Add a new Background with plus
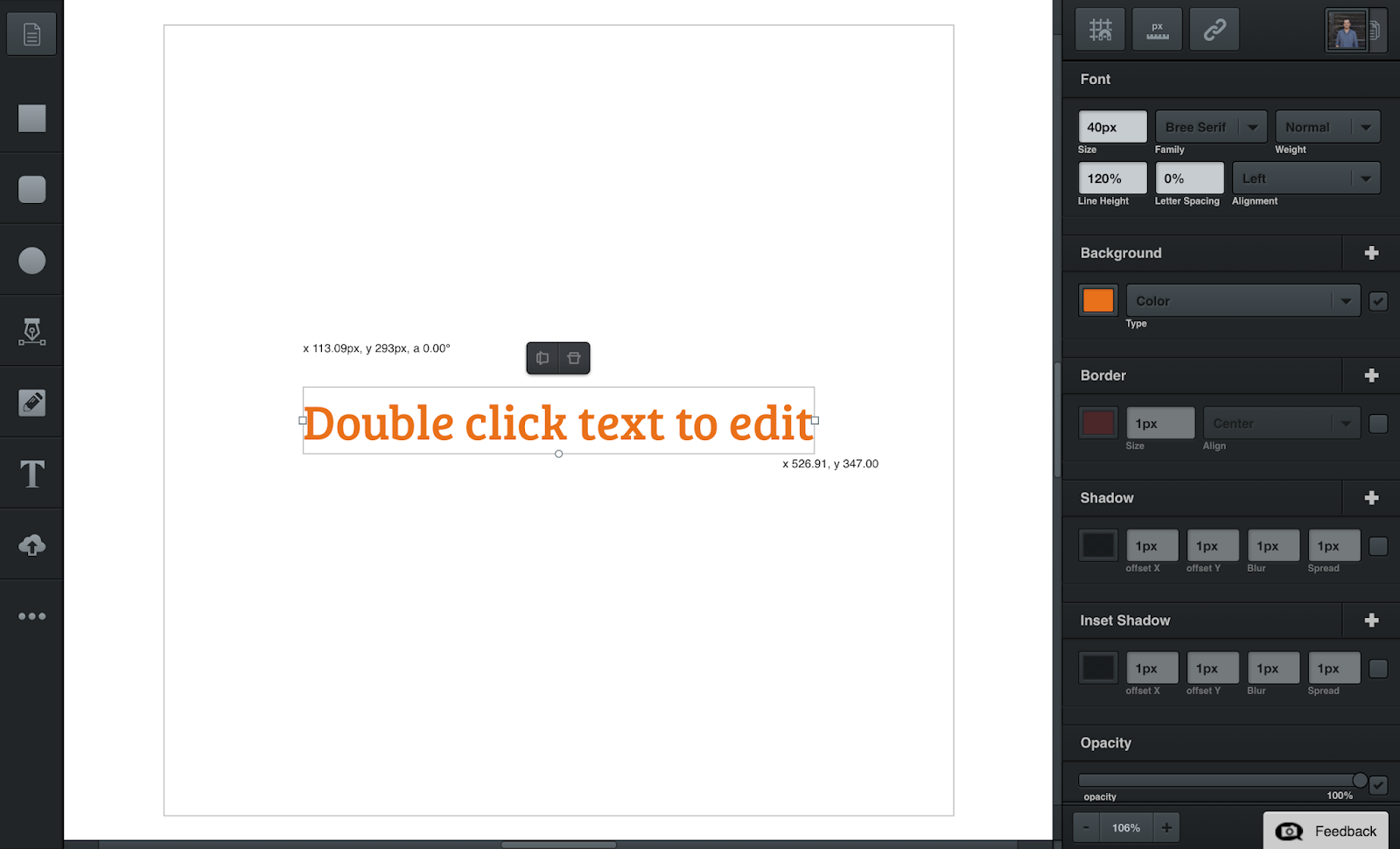 tap(1371, 253)
